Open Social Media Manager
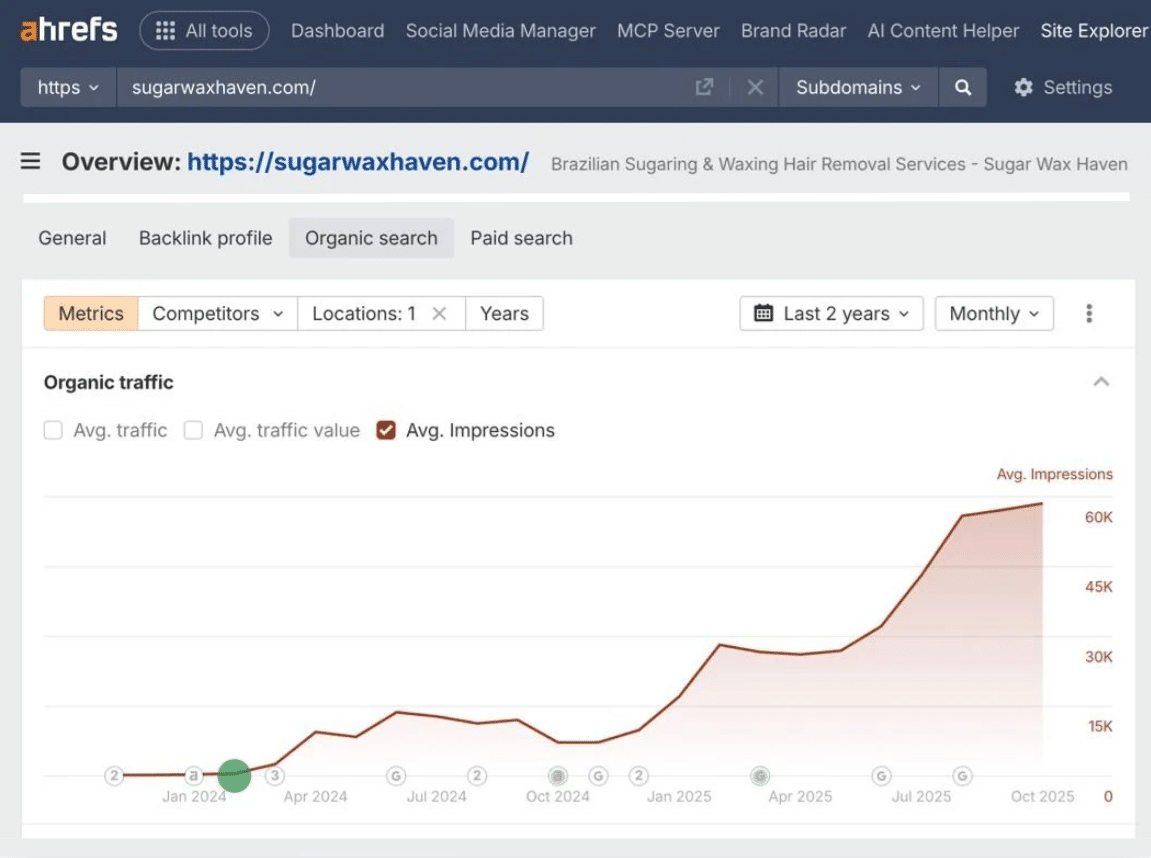The image size is (1151, 858). 500,31
